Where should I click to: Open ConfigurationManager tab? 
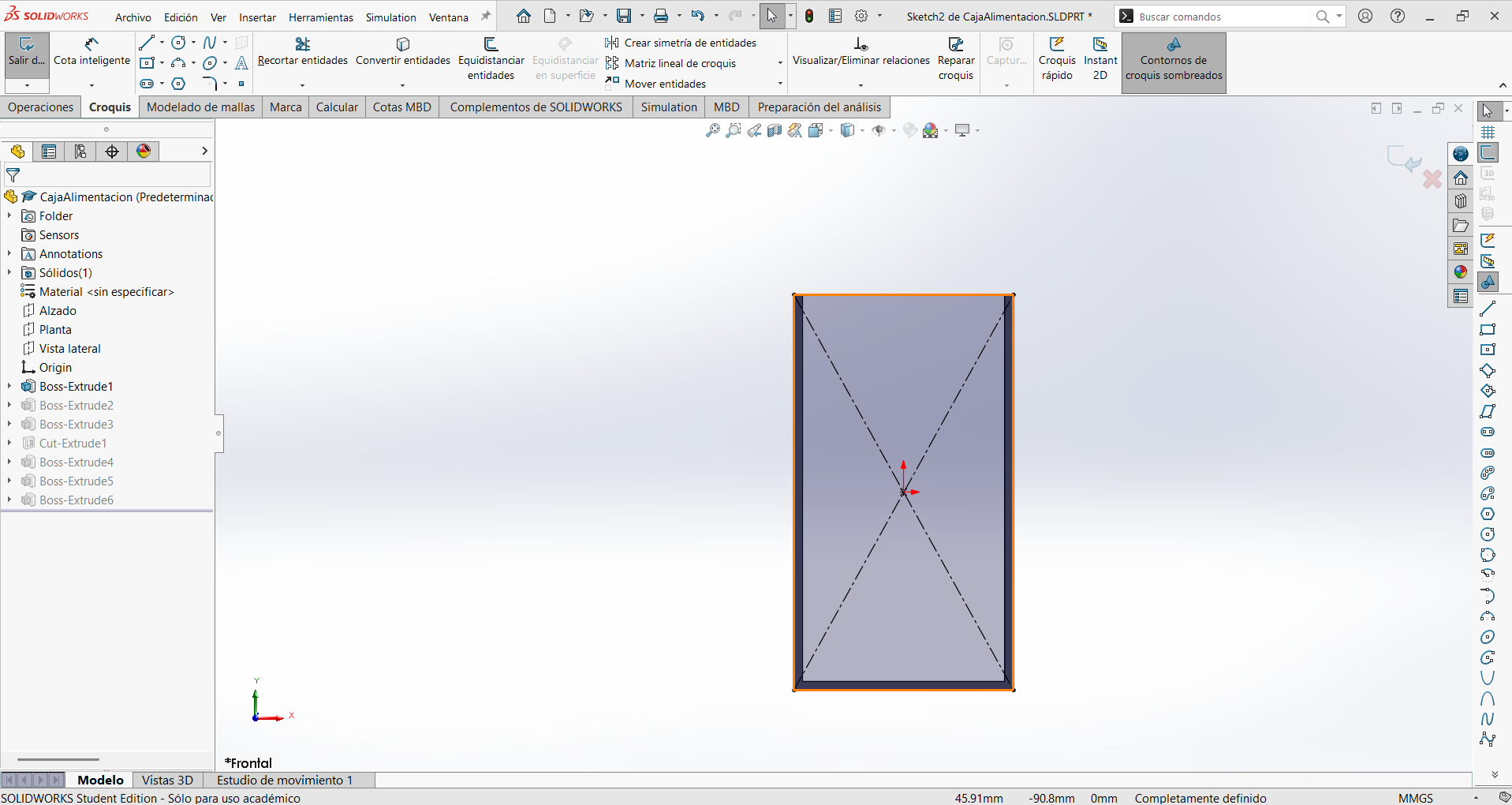(80, 152)
